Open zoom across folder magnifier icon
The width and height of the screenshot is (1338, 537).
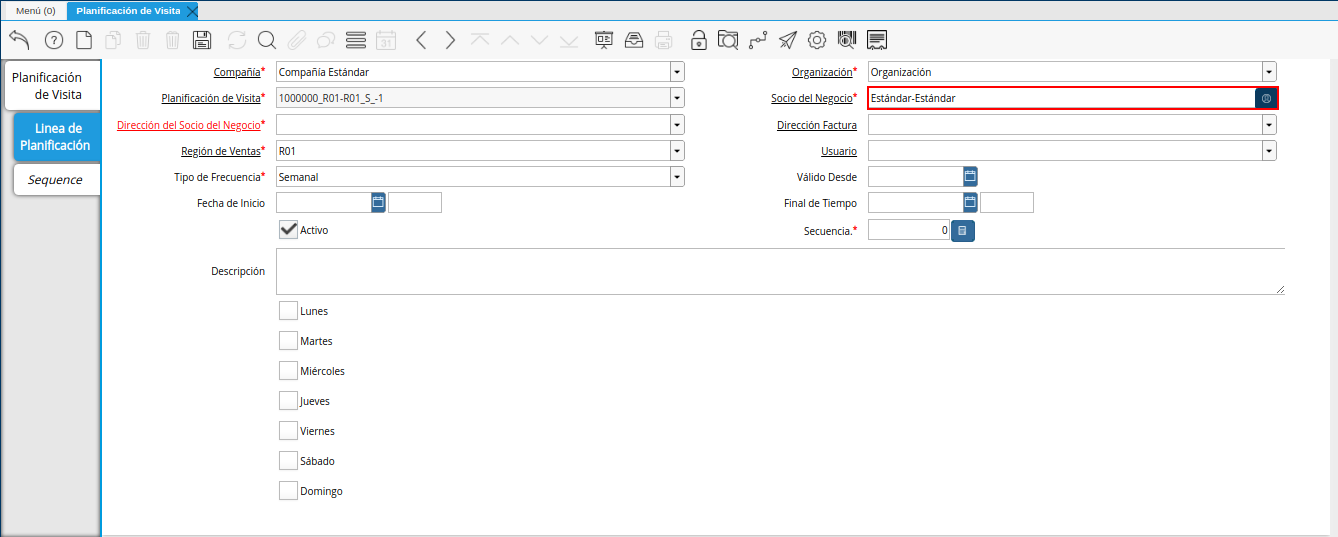click(728, 40)
